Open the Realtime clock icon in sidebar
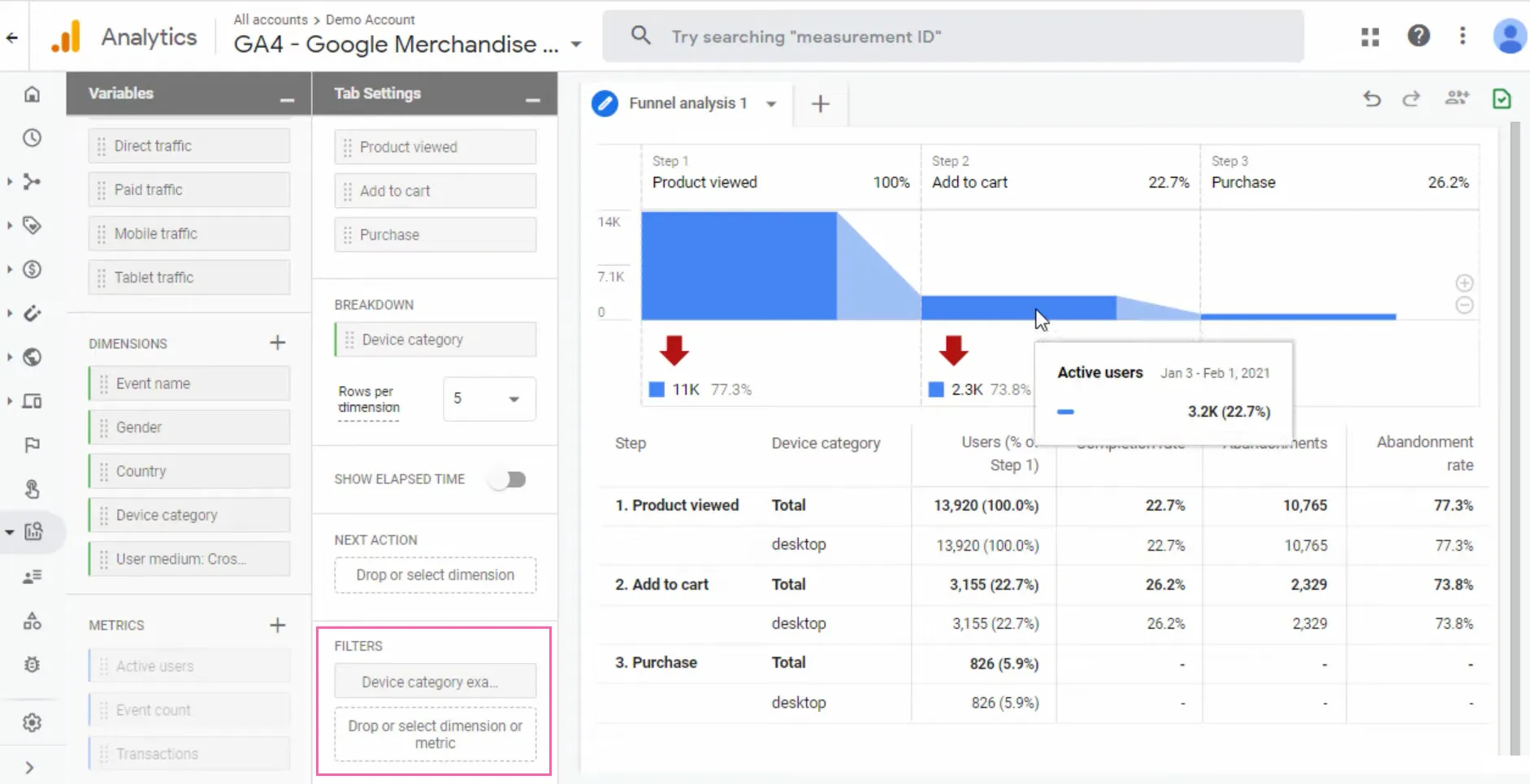Screen dimensions: 1530x784 pos(32,138)
